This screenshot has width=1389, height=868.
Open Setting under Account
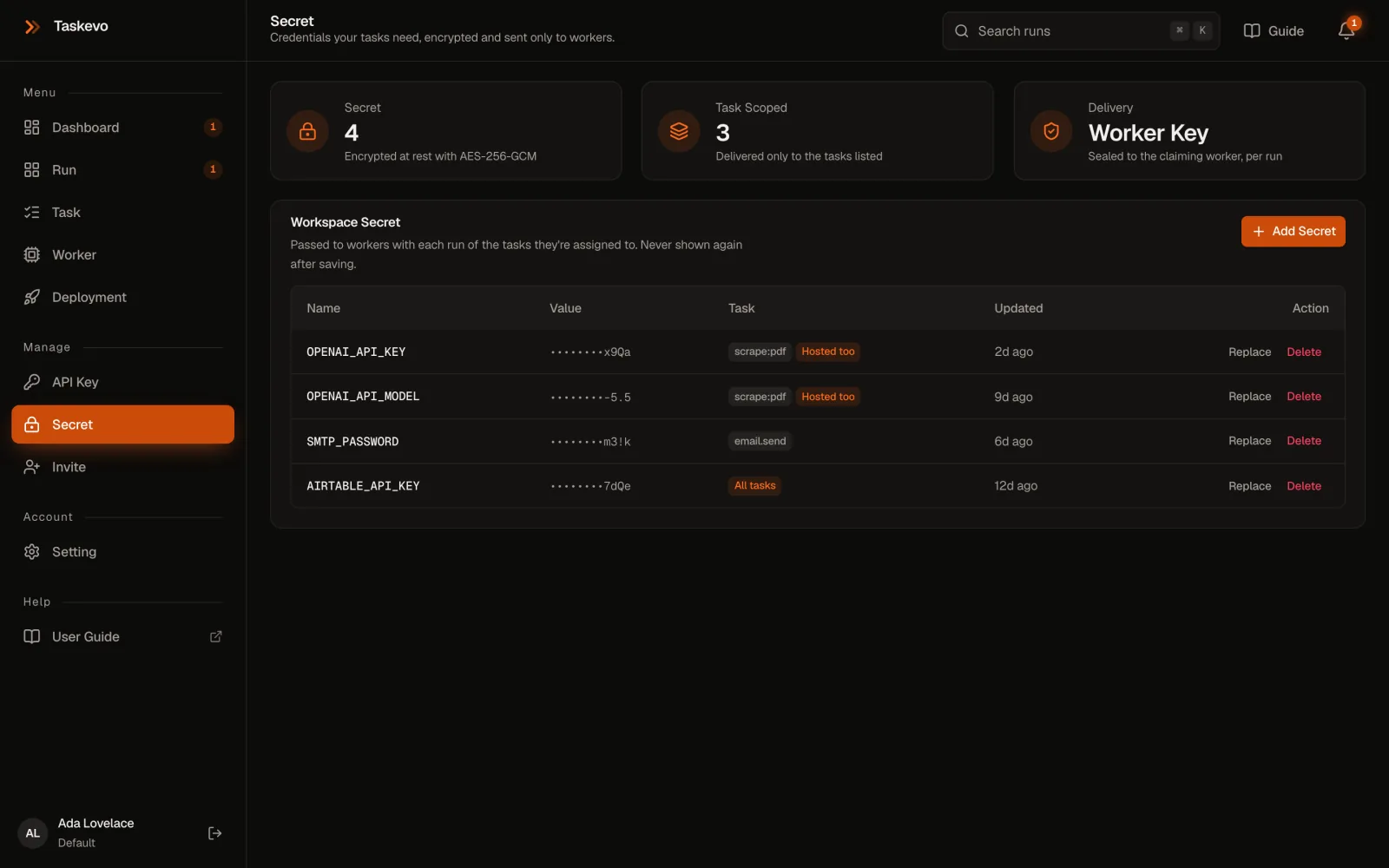122,552
